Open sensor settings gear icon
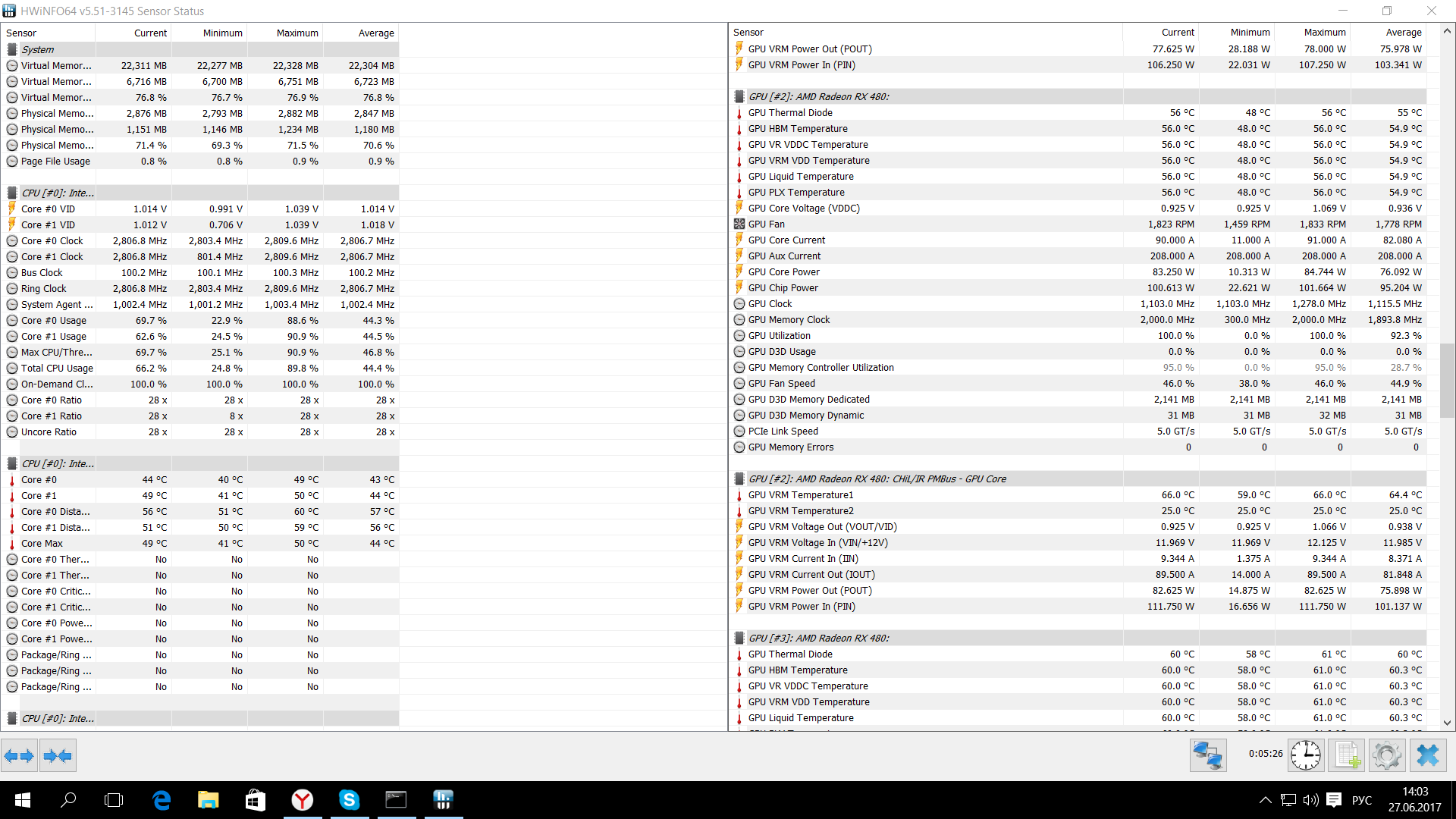The width and height of the screenshot is (1456, 819). tap(1387, 755)
